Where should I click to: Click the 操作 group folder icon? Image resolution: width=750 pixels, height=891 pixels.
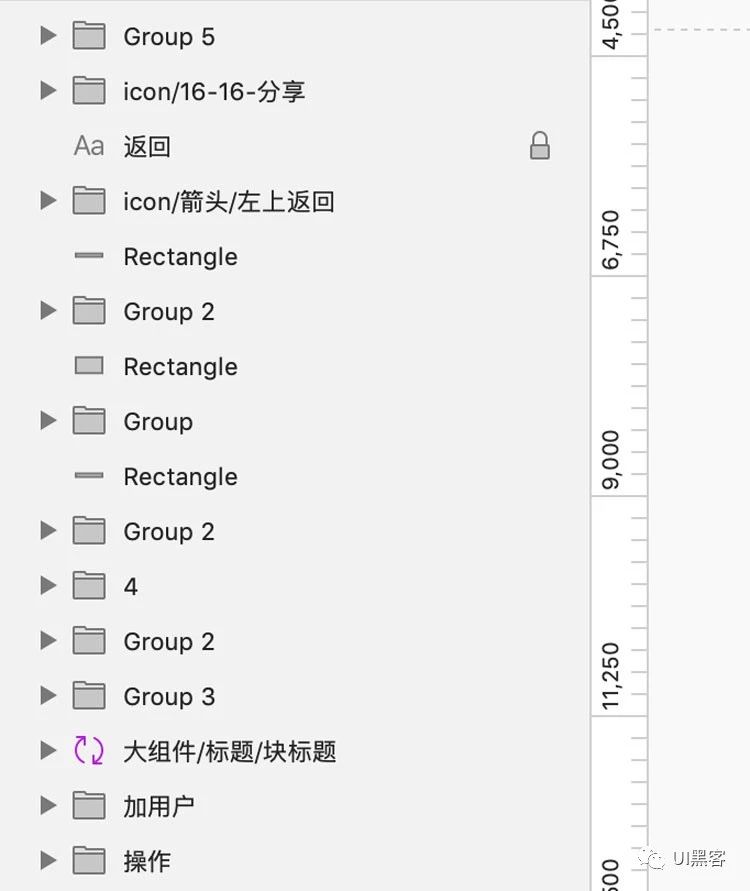pyautogui.click(x=89, y=861)
